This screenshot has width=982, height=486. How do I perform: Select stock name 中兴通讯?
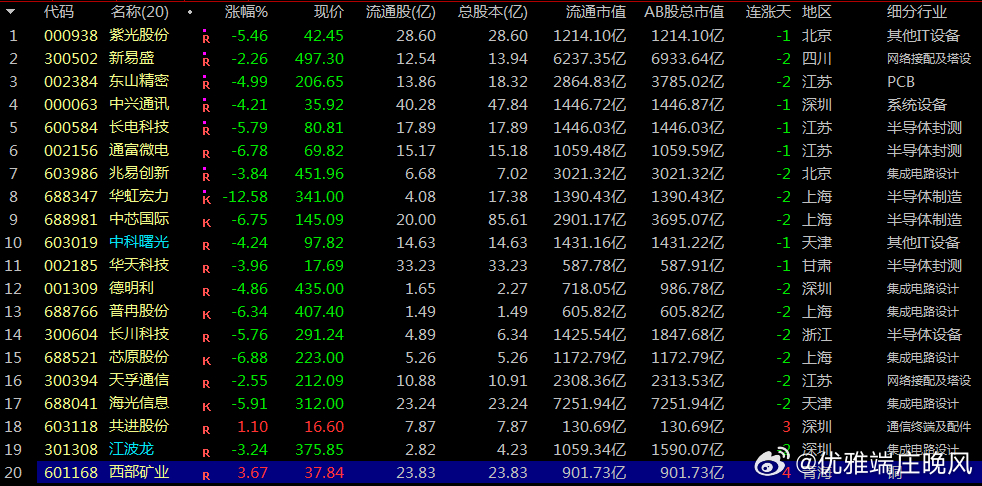tap(139, 104)
